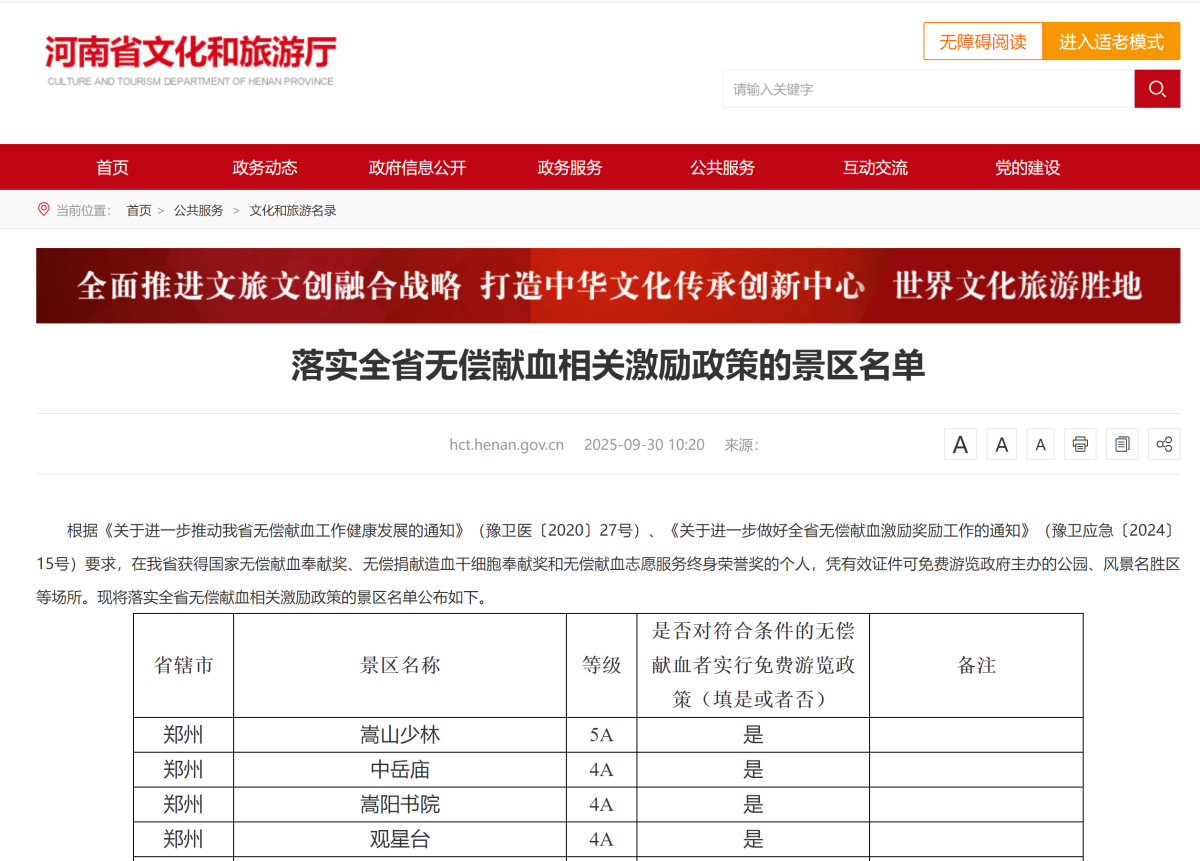This screenshot has width=1200, height=861.
Task: Open the 政务服务 menu
Action: 570,168
